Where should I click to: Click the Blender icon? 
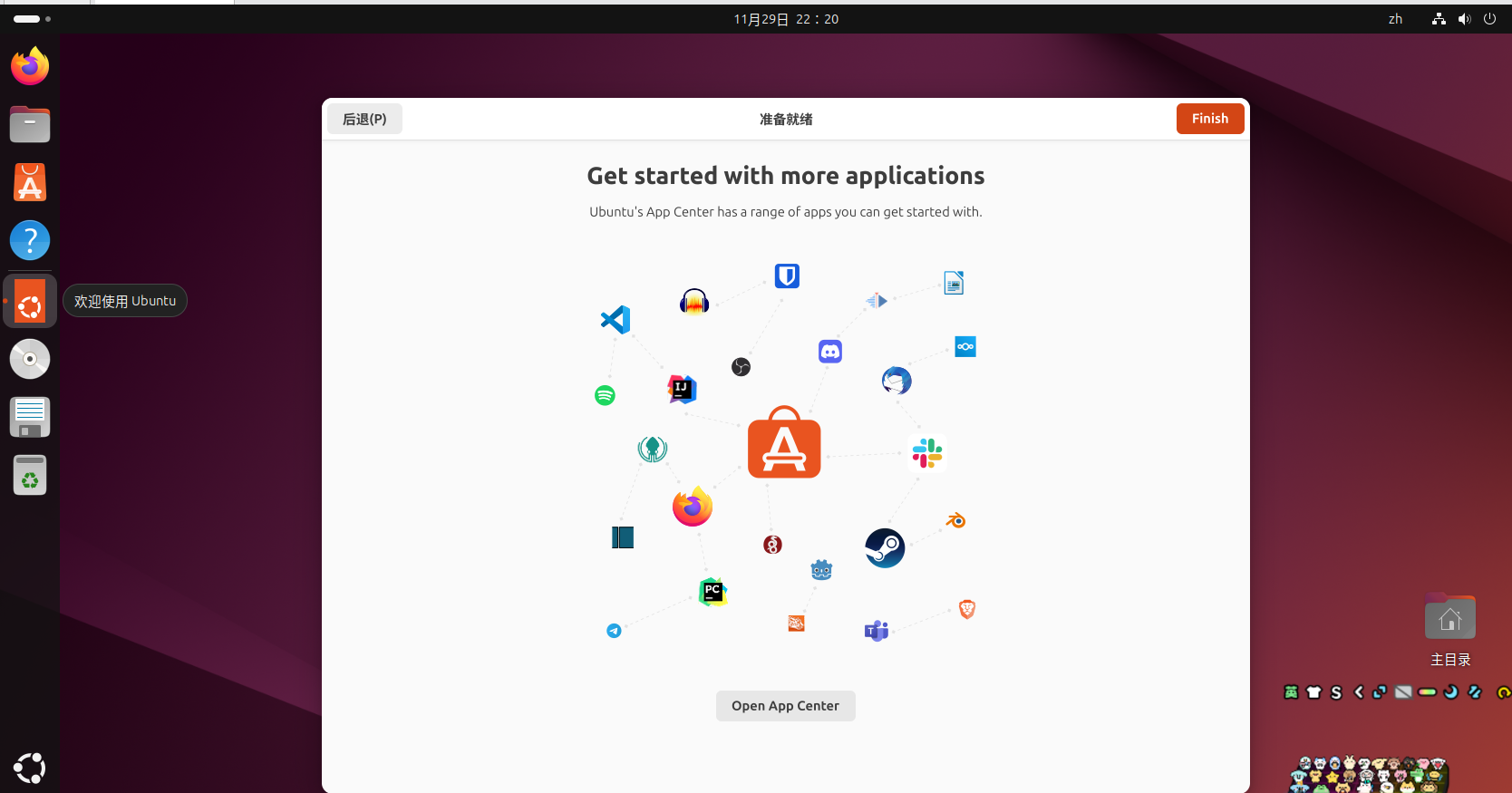pos(956,520)
